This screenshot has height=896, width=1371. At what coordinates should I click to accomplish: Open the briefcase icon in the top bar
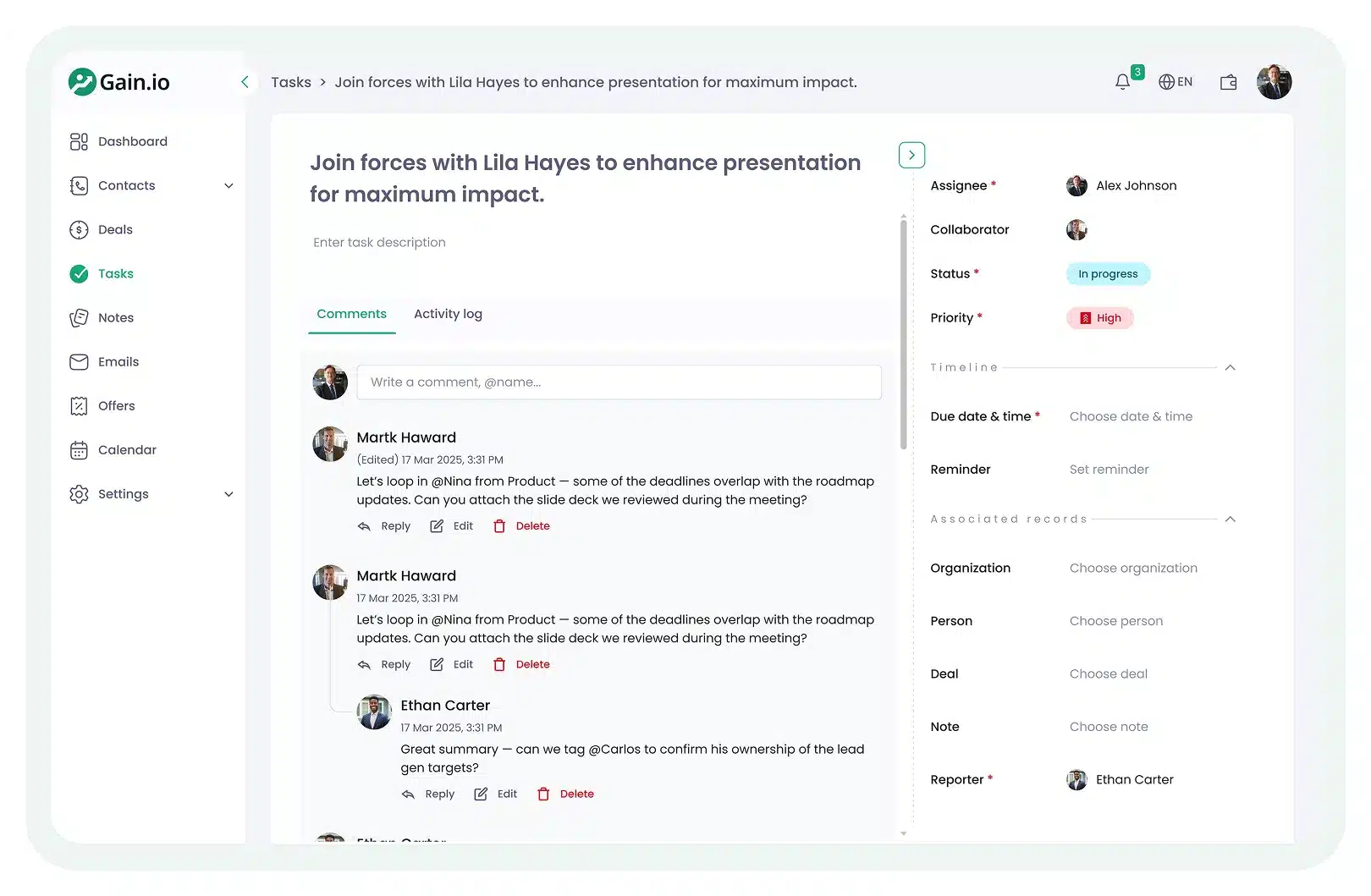pos(1227,81)
